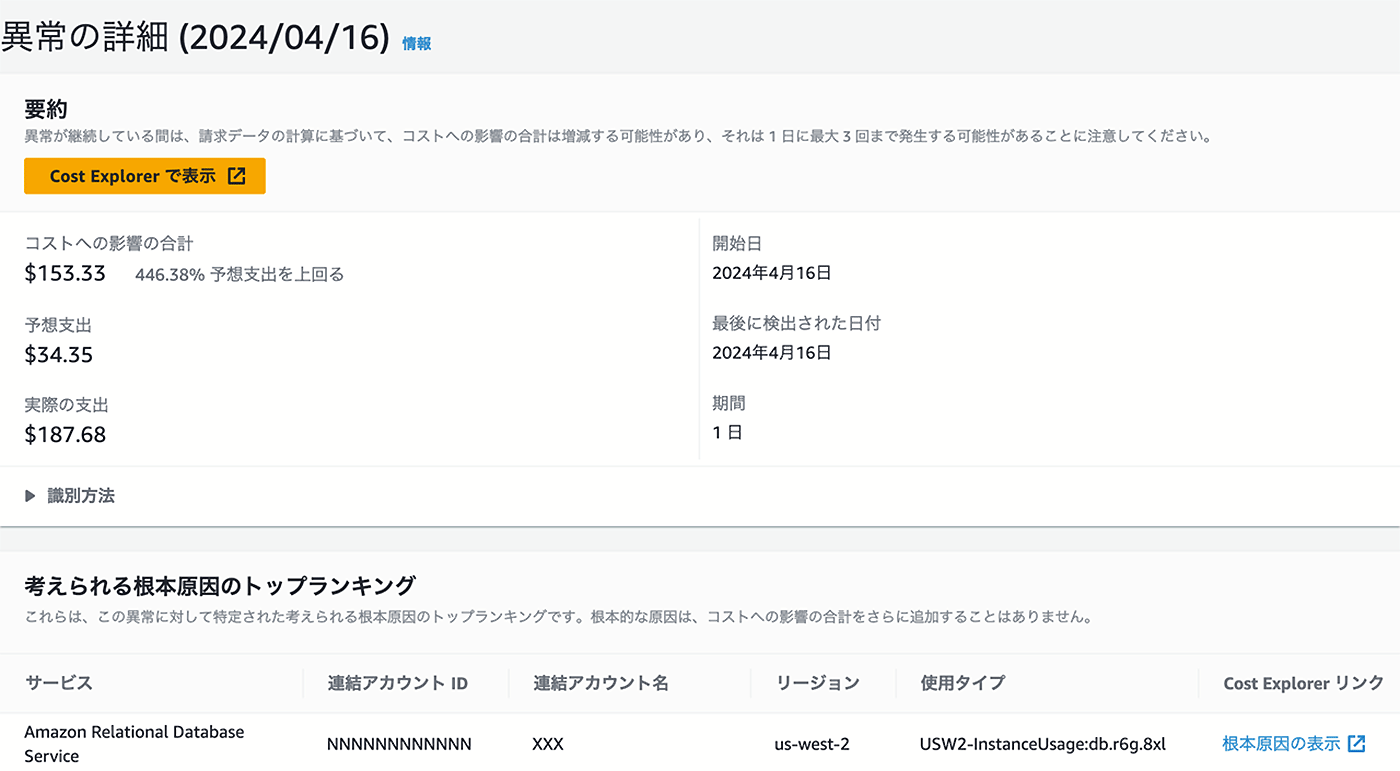
Task: Click the $34.35 expected spend value
Action: (59, 354)
